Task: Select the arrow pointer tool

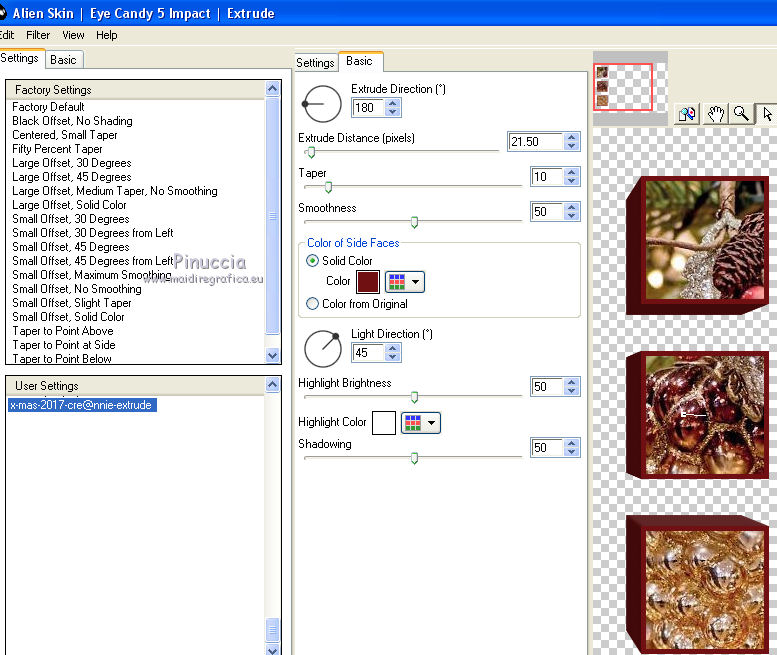Action: click(x=767, y=114)
